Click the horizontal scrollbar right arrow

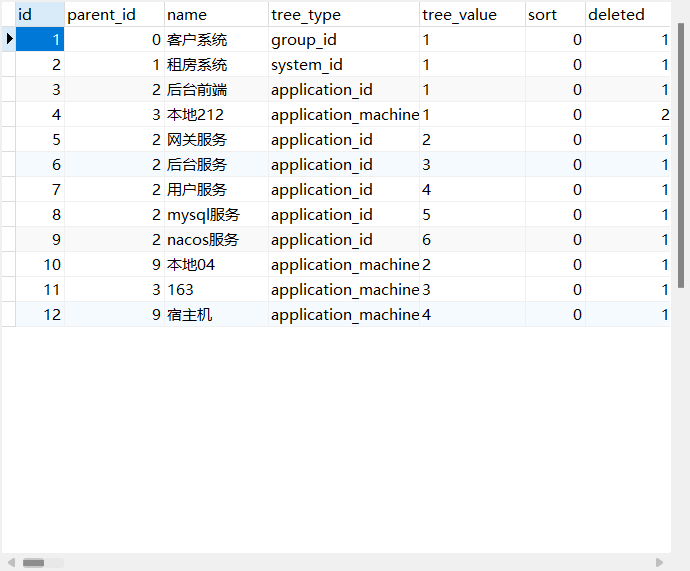[660, 563]
